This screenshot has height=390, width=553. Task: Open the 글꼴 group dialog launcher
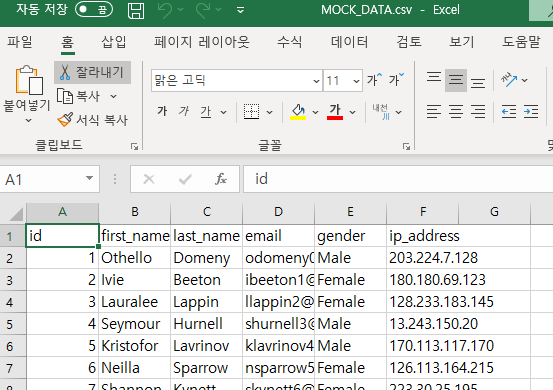point(406,146)
